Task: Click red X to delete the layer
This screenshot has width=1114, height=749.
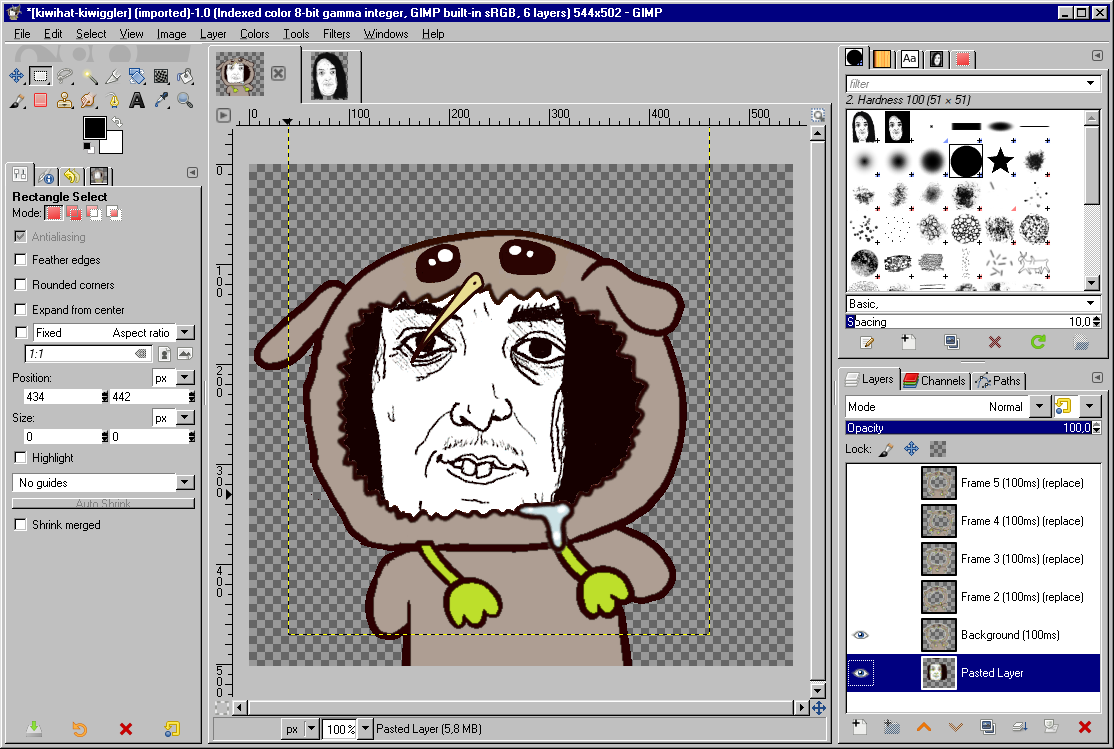Action: coord(1084,727)
